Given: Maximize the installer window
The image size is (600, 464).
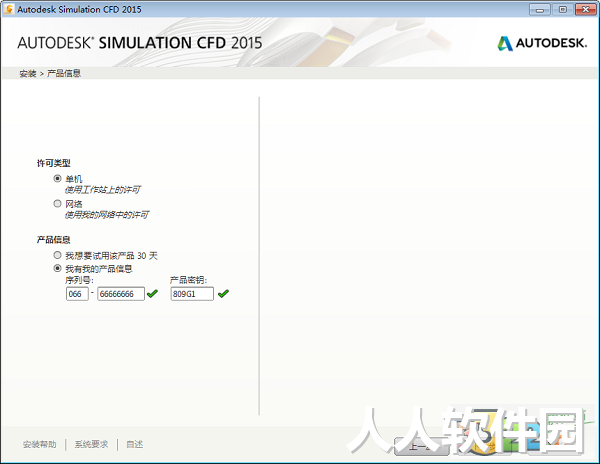Looking at the screenshot, I should (x=562, y=10).
